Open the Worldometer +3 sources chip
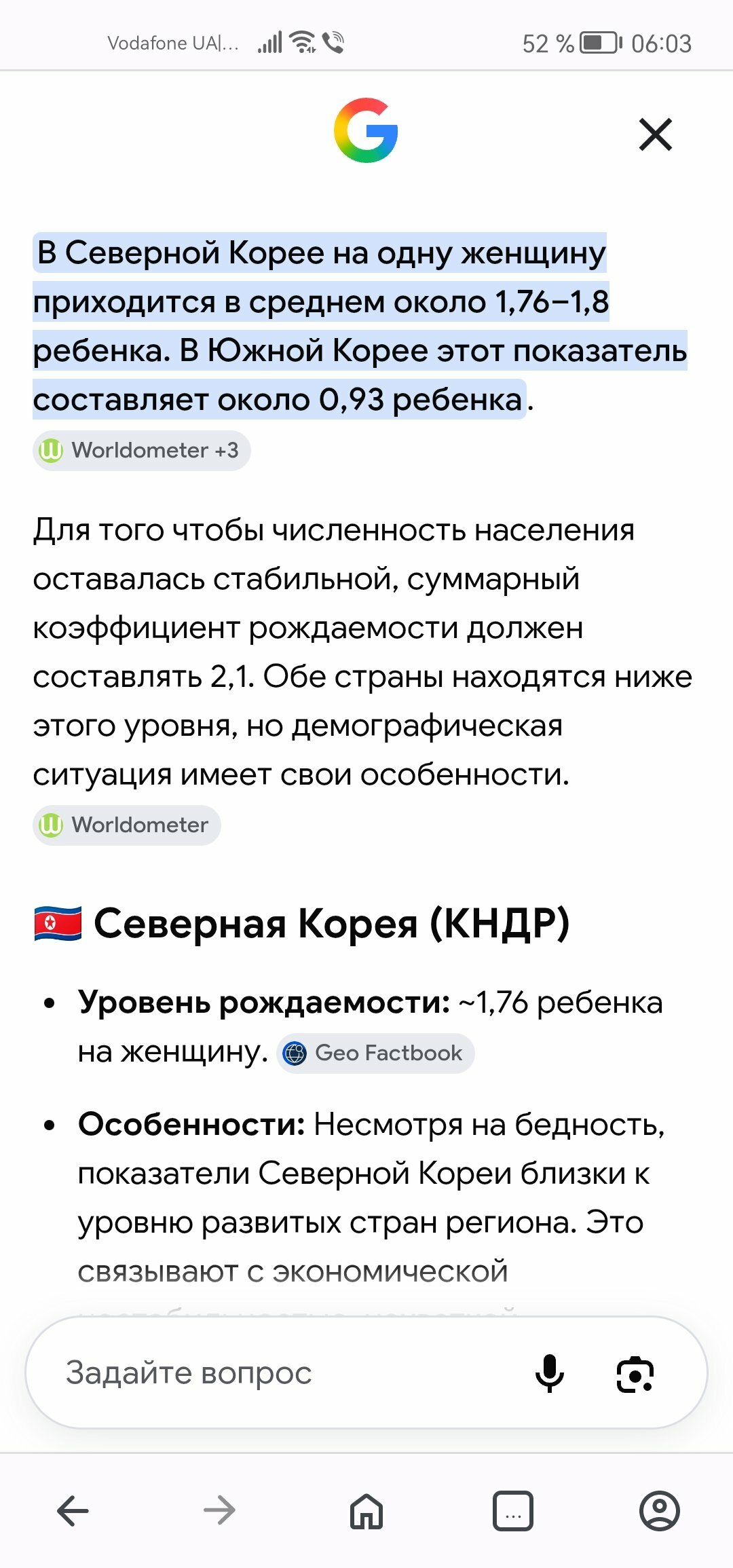 coord(142,450)
